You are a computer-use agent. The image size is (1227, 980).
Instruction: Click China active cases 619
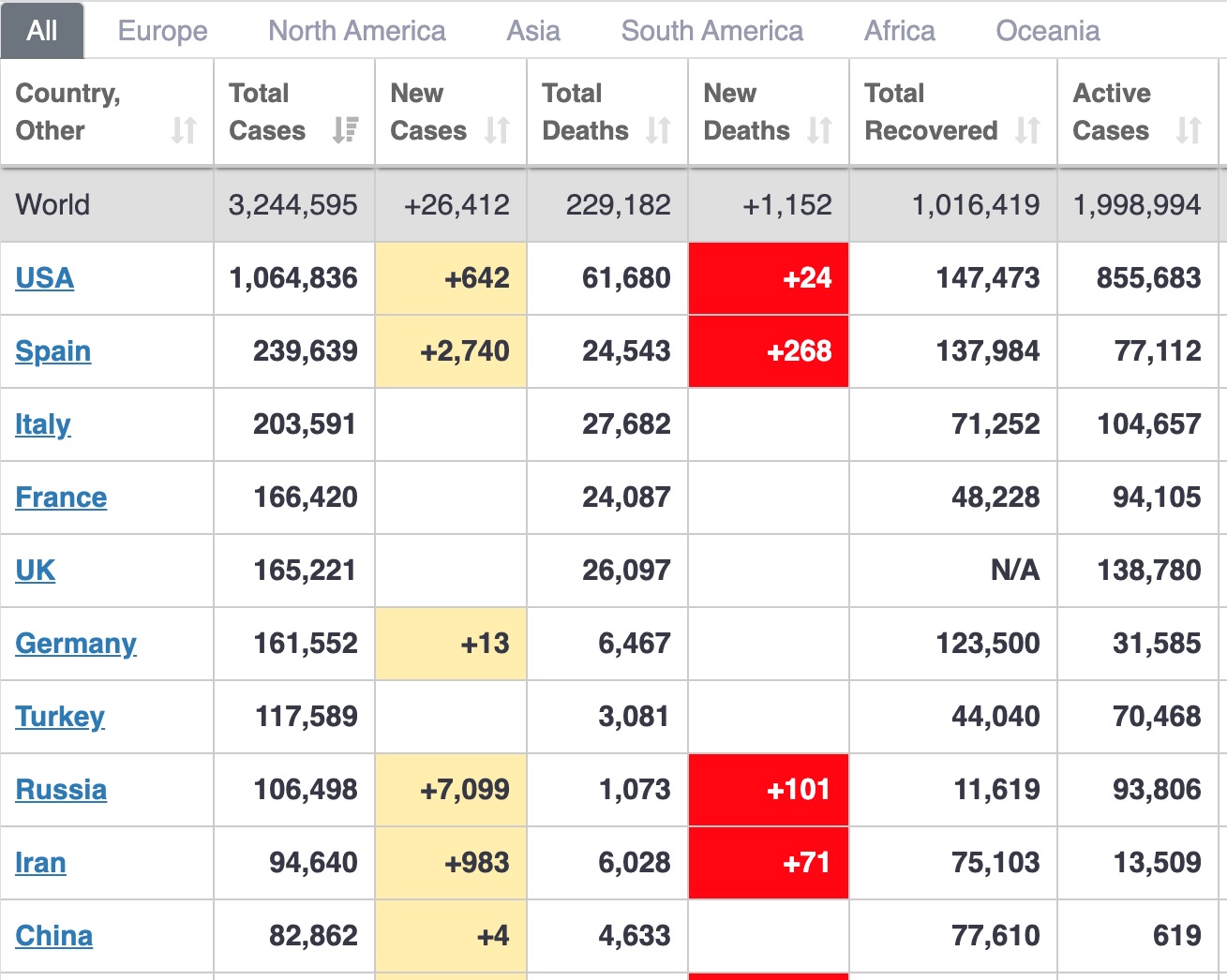pyautogui.click(x=1177, y=936)
